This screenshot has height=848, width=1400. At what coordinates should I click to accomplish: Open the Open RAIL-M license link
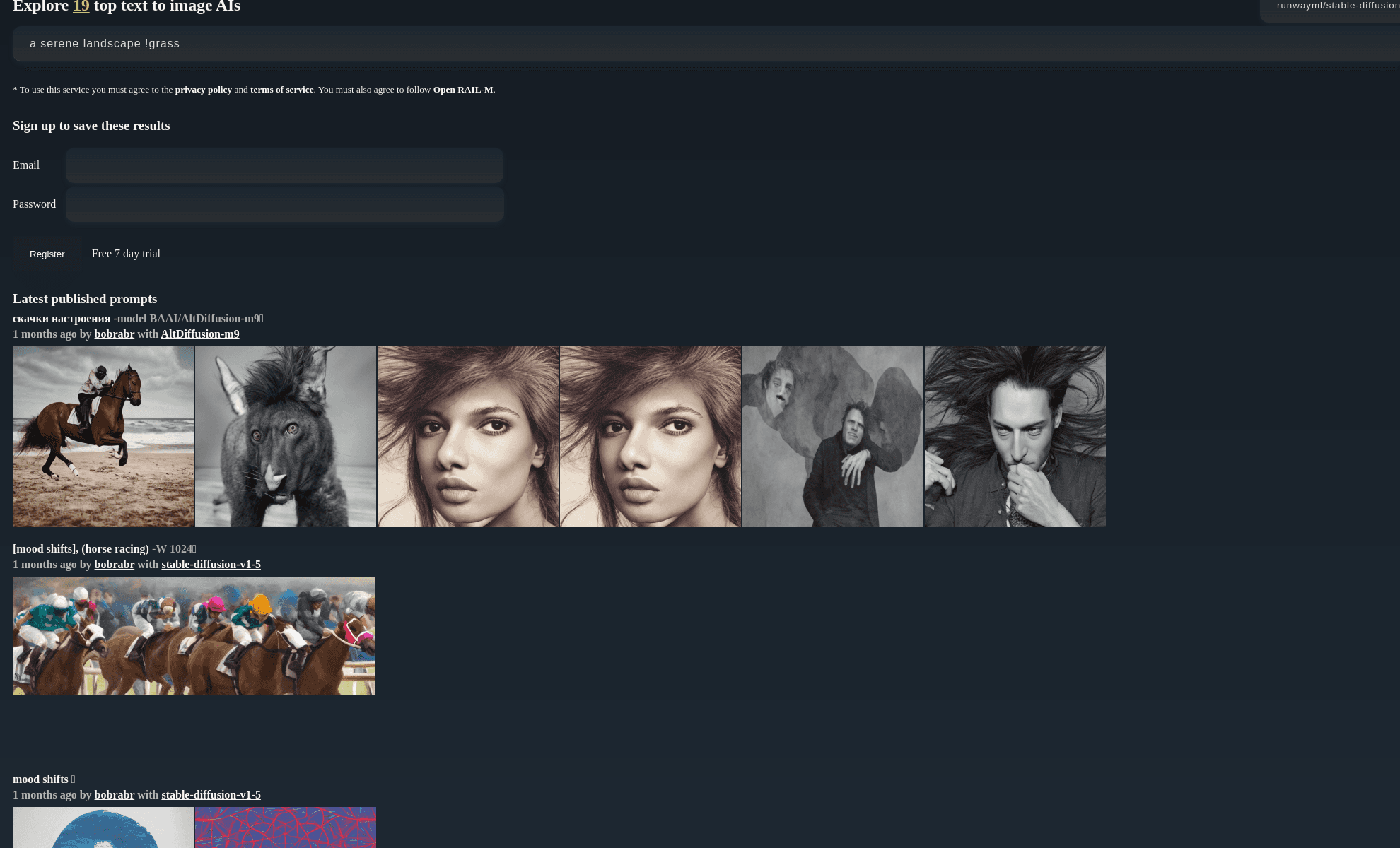click(463, 90)
